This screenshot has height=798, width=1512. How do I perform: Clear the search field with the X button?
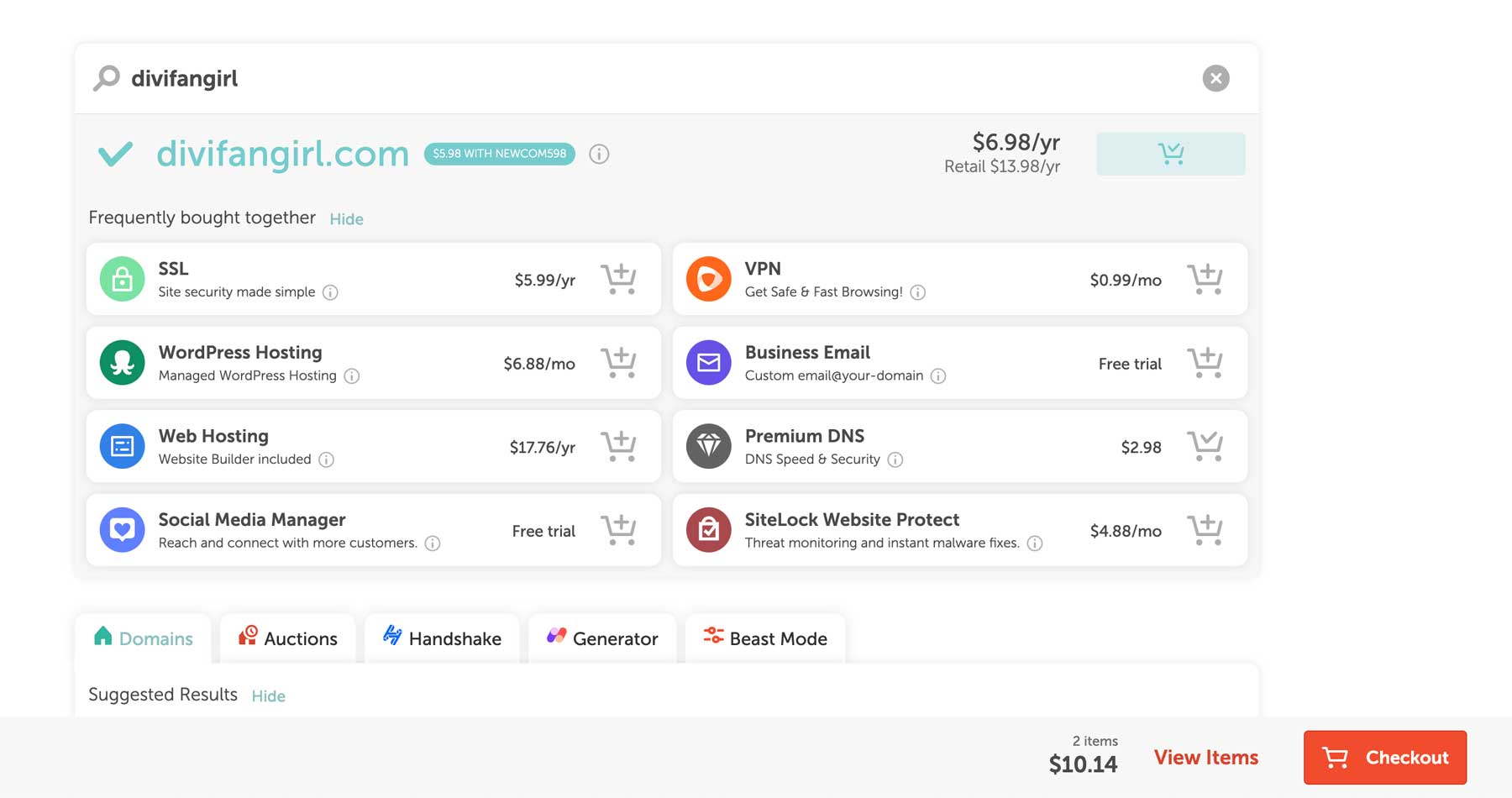(1215, 77)
